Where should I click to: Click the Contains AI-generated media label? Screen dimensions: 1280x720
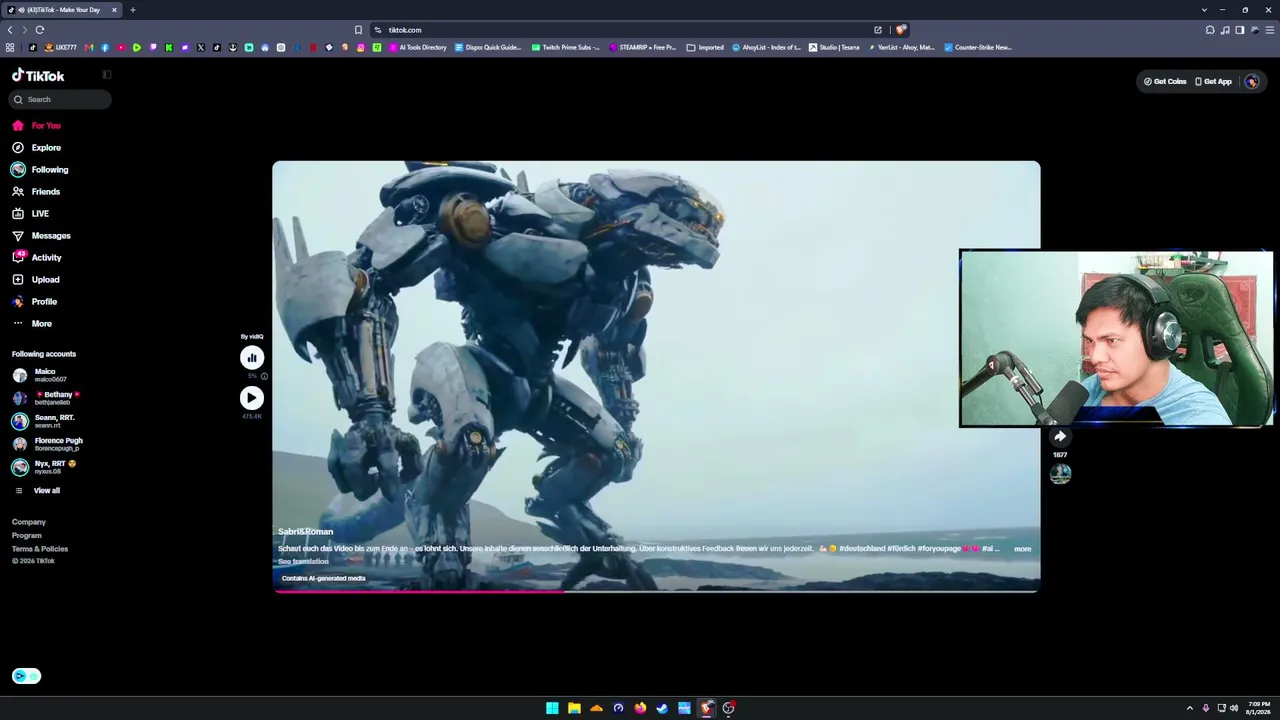click(323, 578)
